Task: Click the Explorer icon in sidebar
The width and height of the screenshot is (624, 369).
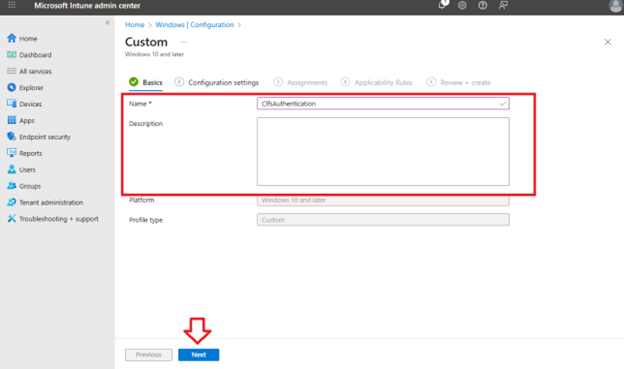Action: [x=12, y=87]
